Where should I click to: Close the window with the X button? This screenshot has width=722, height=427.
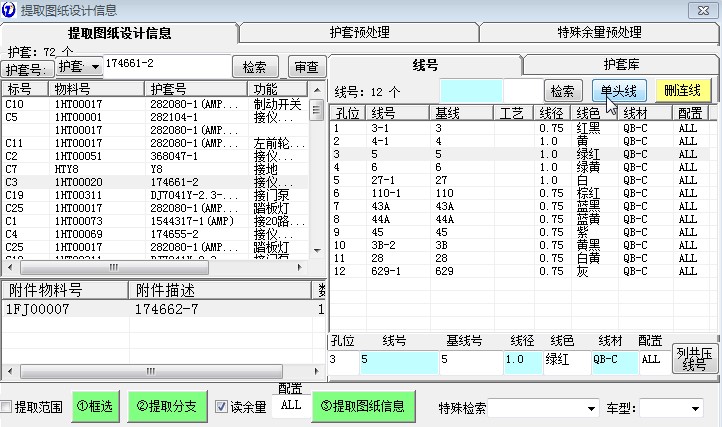click(x=700, y=10)
